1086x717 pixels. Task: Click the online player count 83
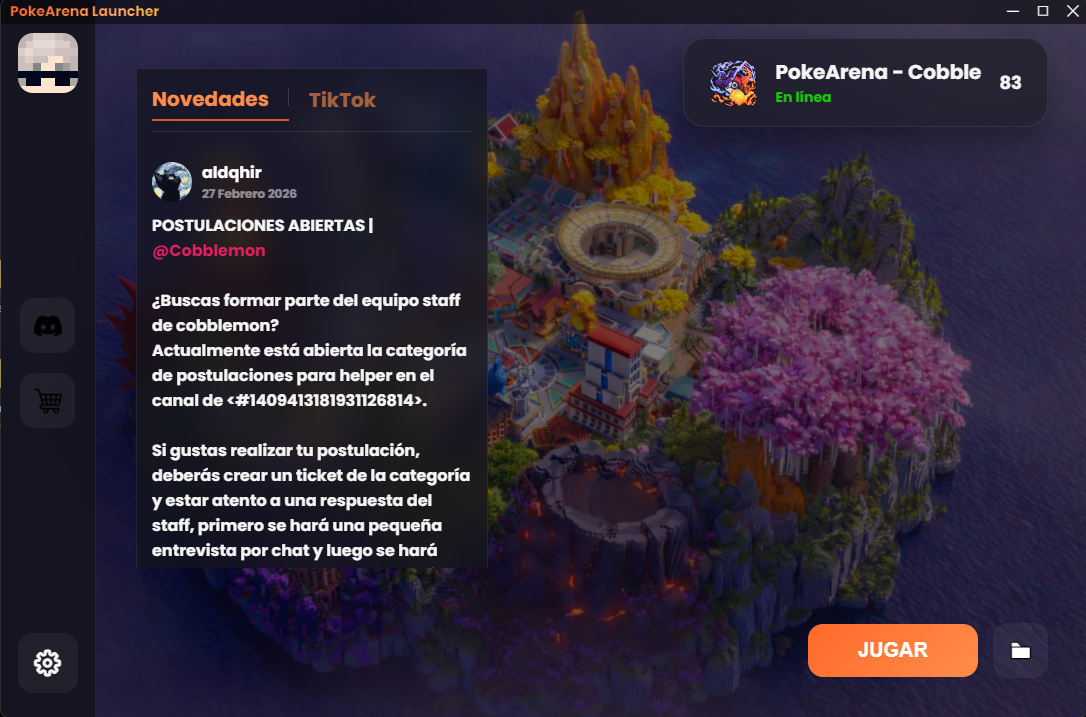click(1011, 82)
